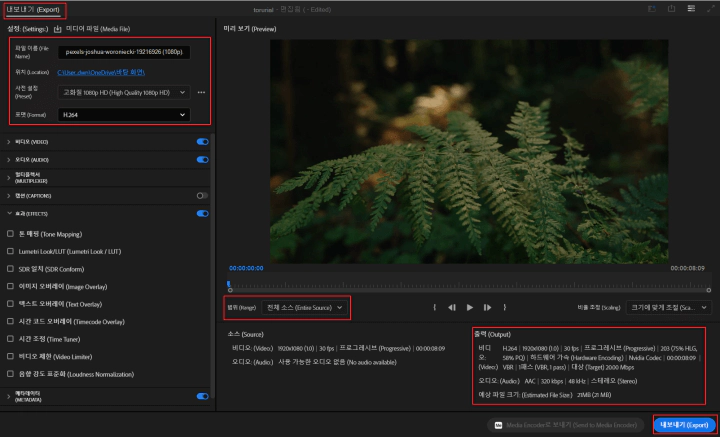Click the Out point handle under timeline
Screen dimensions: 720x437
pos(709,290)
